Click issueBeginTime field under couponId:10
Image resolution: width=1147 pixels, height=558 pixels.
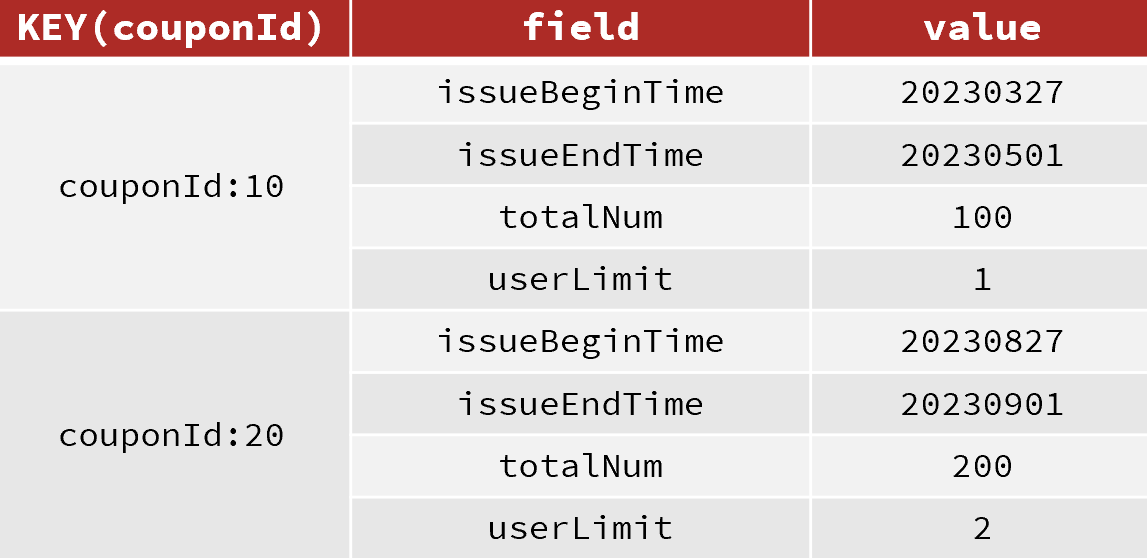[581, 93]
